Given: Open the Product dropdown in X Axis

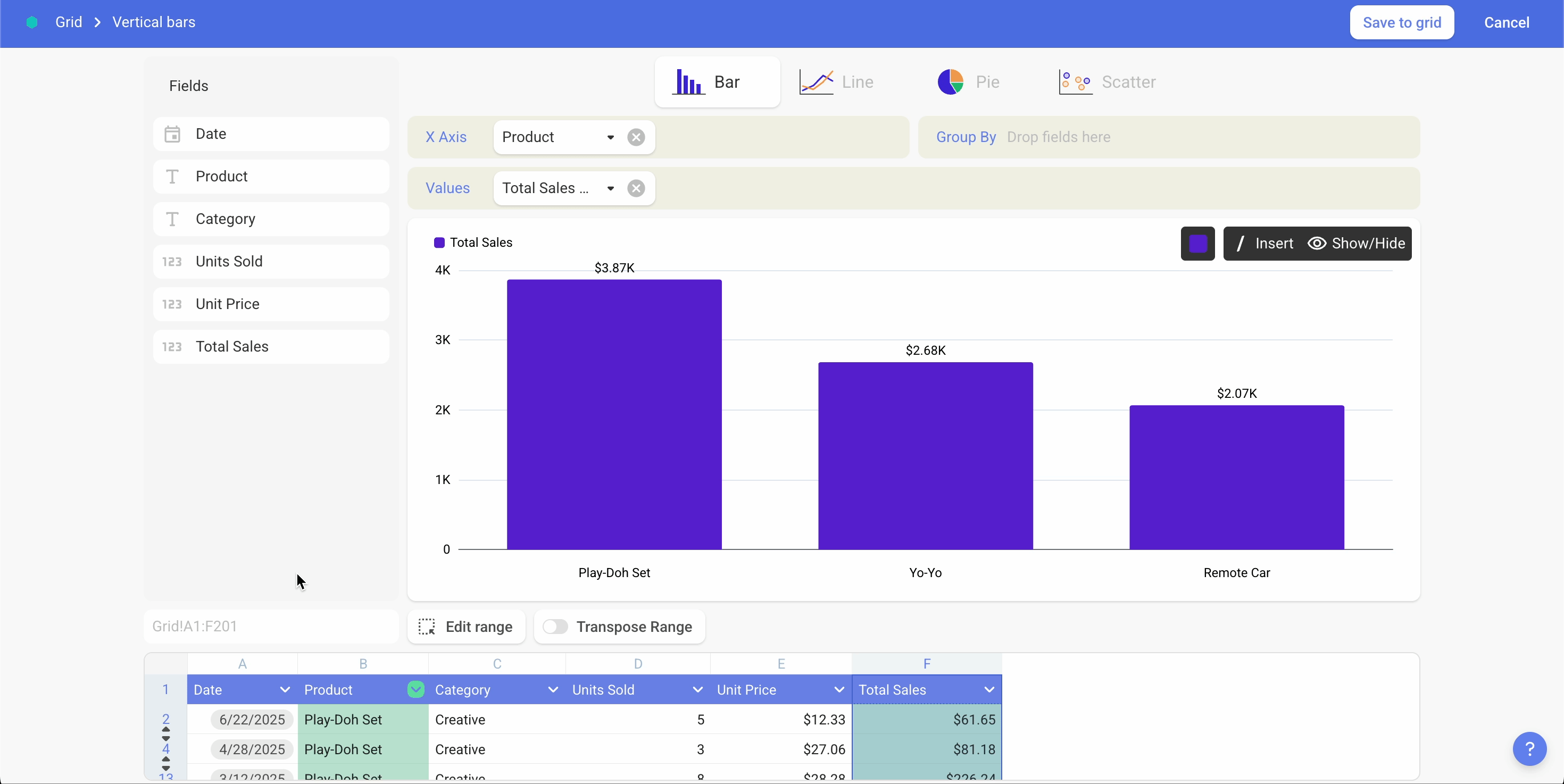Looking at the screenshot, I should [x=610, y=137].
